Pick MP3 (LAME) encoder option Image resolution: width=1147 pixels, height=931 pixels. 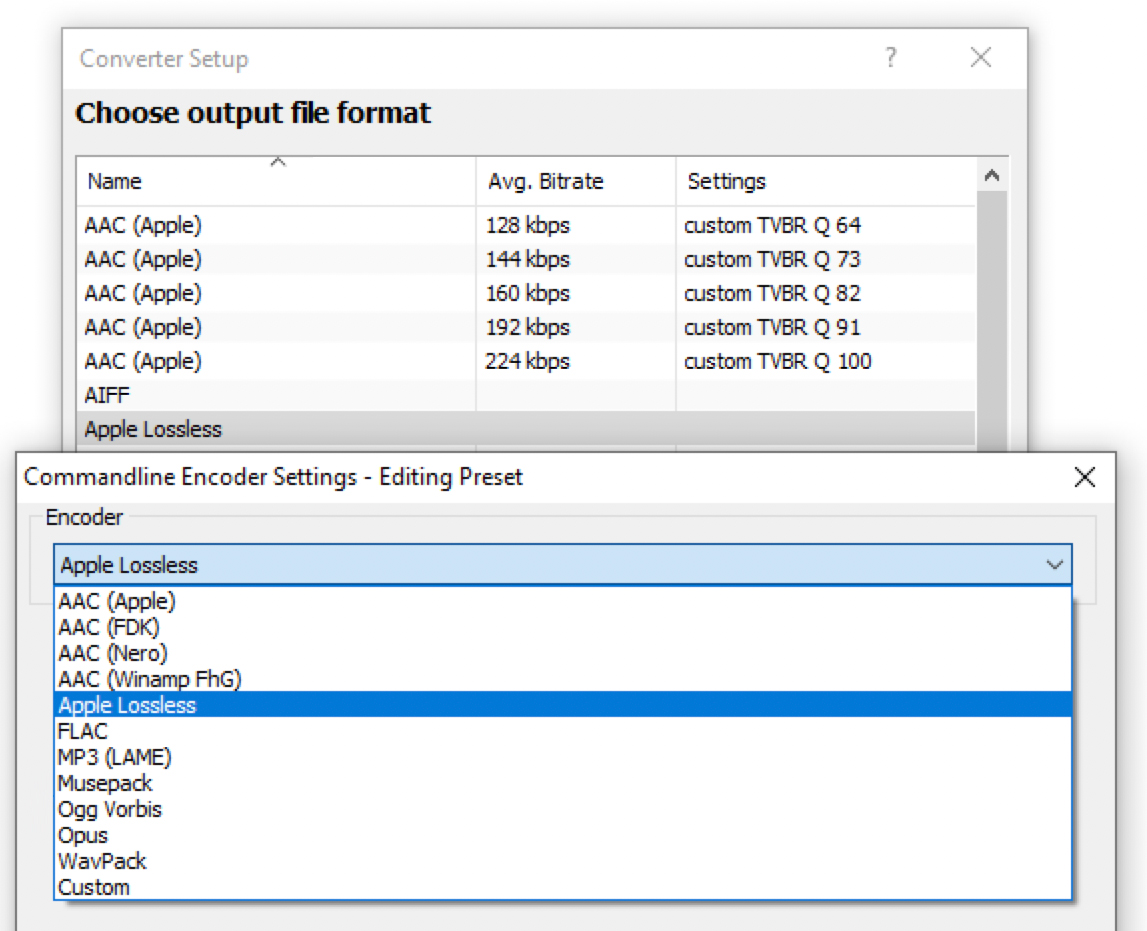click(x=563, y=757)
